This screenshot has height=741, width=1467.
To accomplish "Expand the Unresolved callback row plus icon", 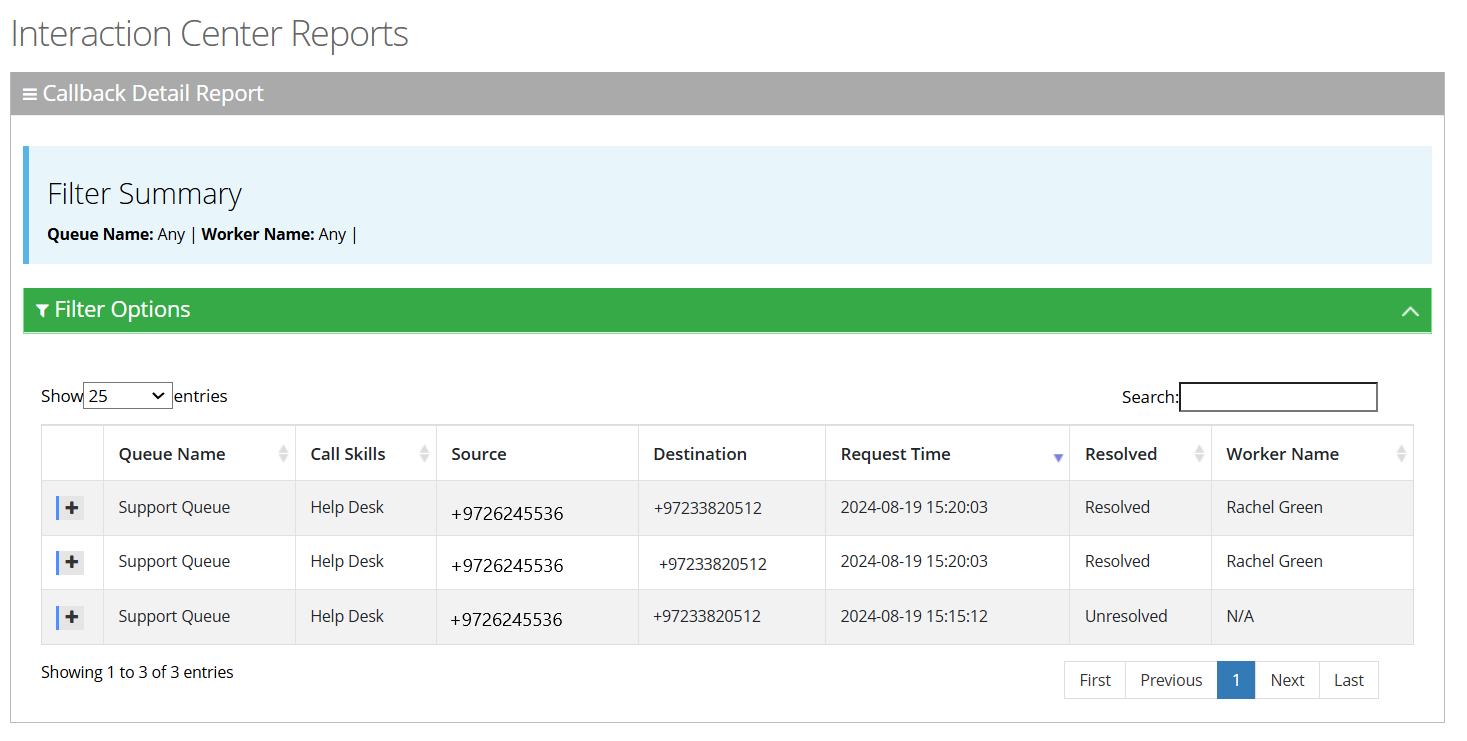I will click(x=71, y=617).
